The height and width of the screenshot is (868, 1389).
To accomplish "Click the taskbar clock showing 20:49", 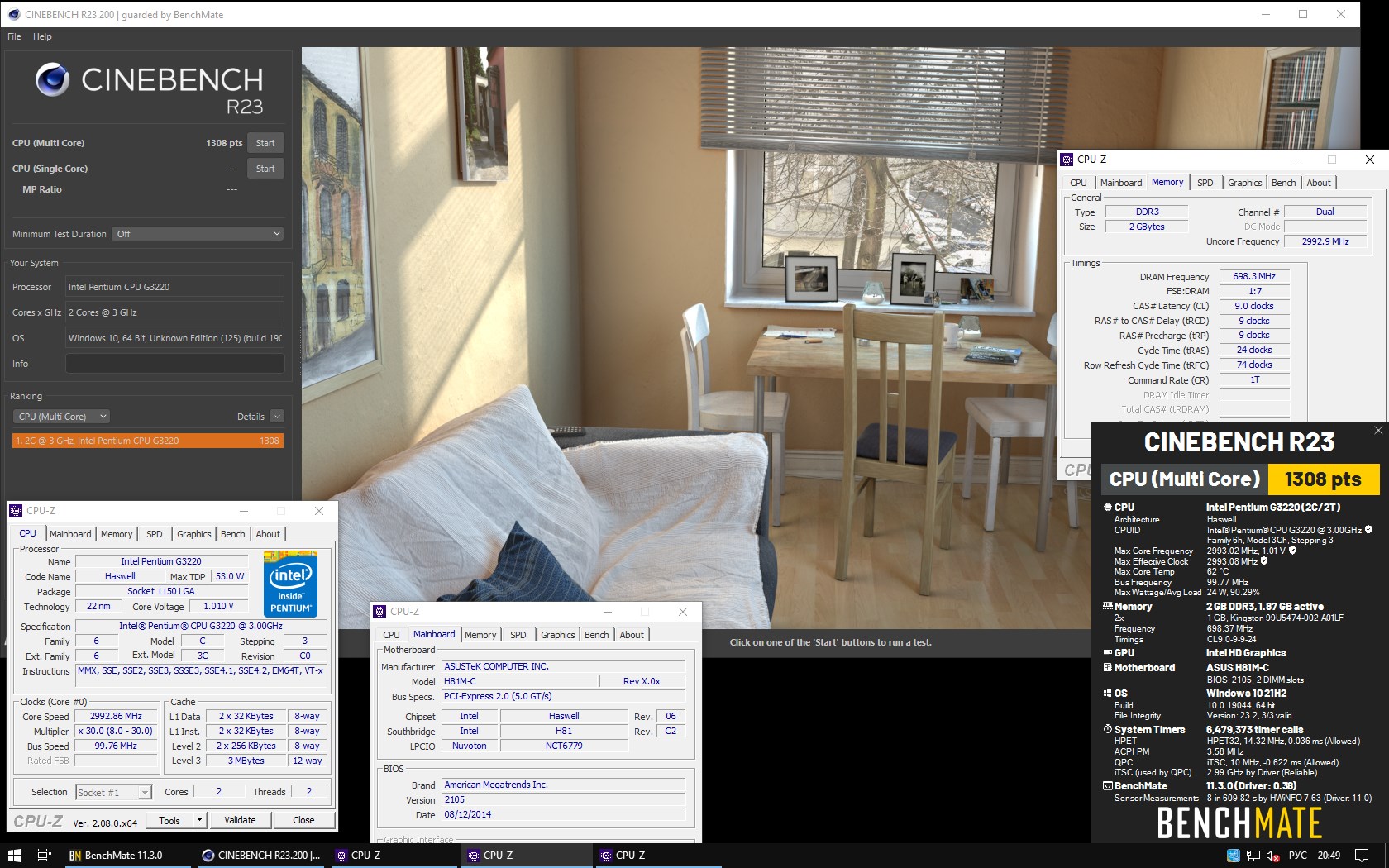I will pos(1329,856).
